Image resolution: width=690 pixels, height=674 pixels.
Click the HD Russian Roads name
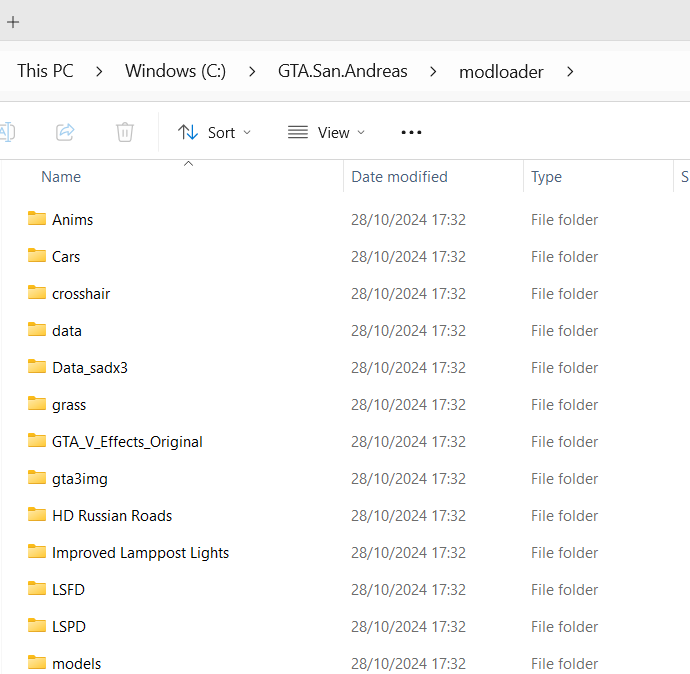coord(112,516)
